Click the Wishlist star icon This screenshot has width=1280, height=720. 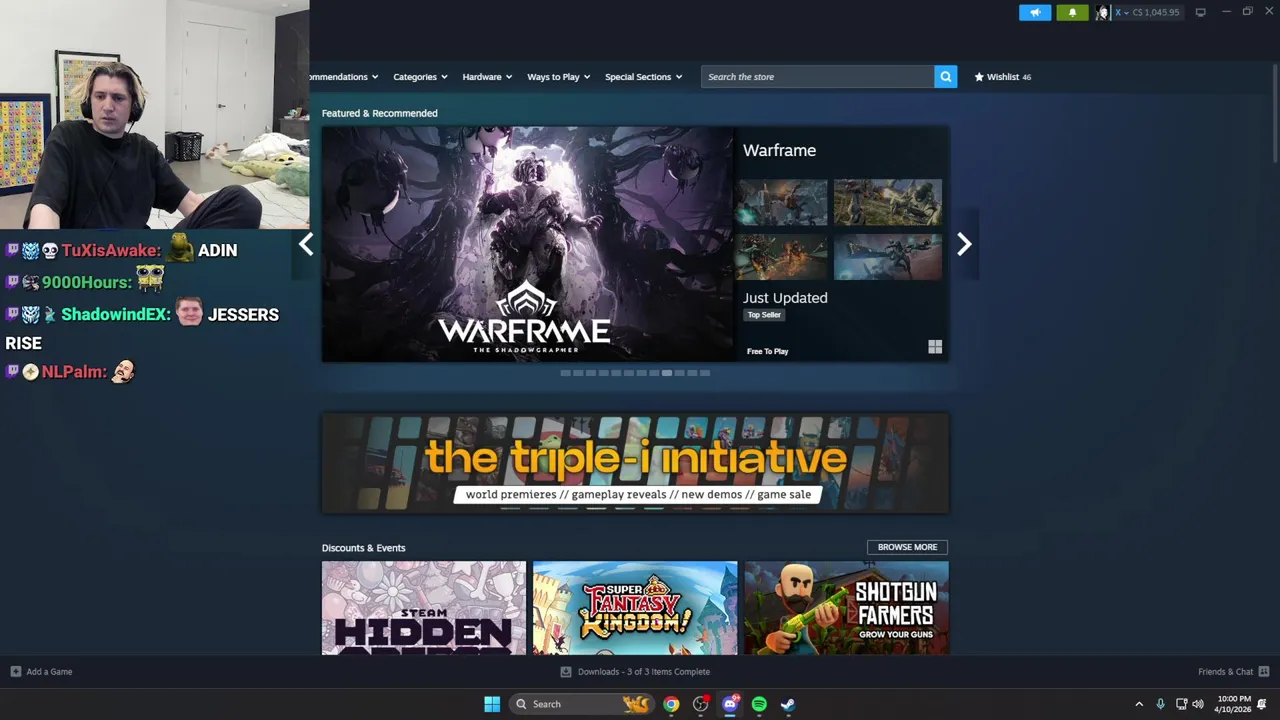point(979,77)
